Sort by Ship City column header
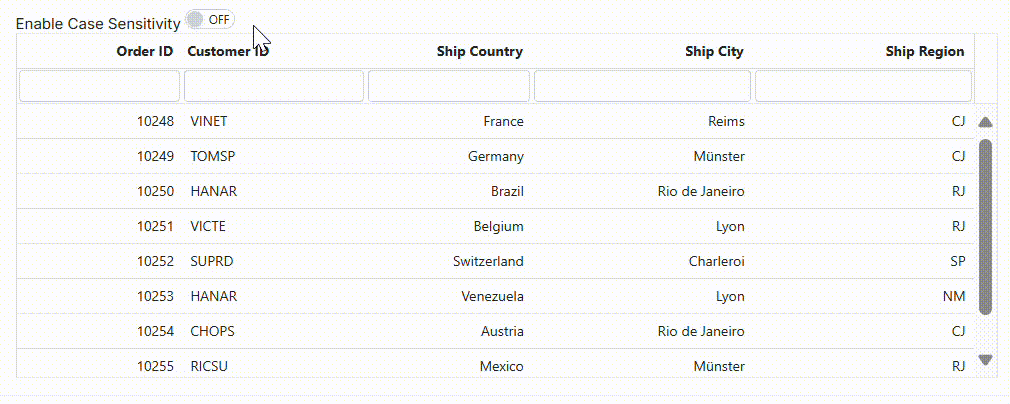 point(714,52)
